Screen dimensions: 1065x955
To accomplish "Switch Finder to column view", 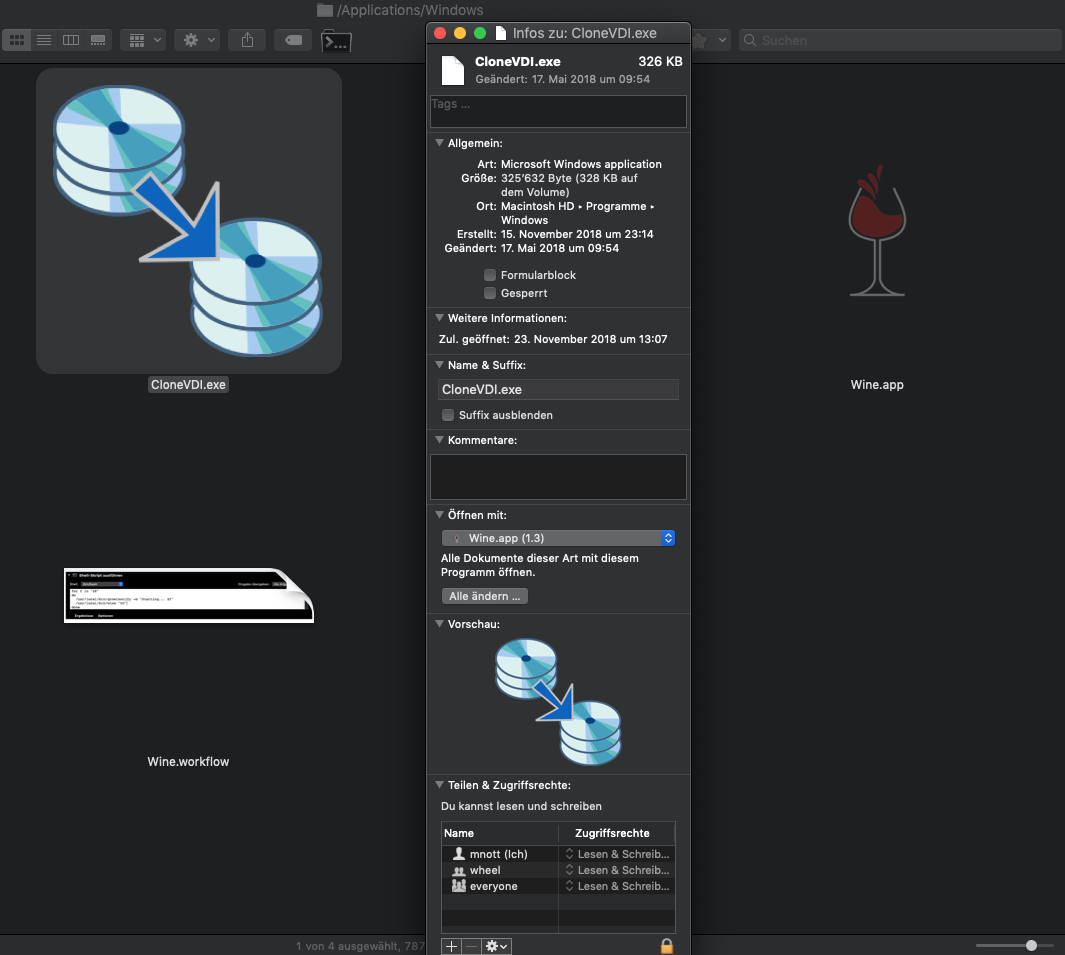I will pos(71,40).
